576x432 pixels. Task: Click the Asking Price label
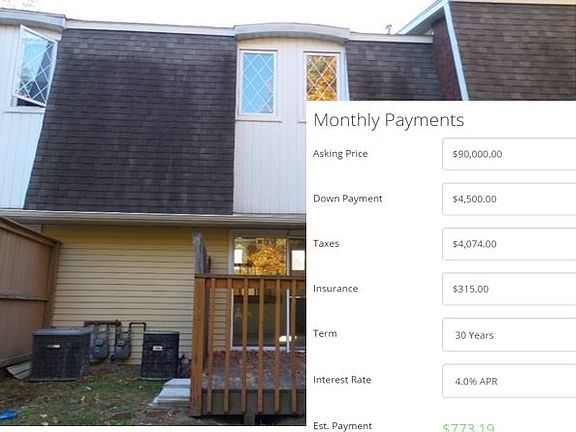pos(340,154)
